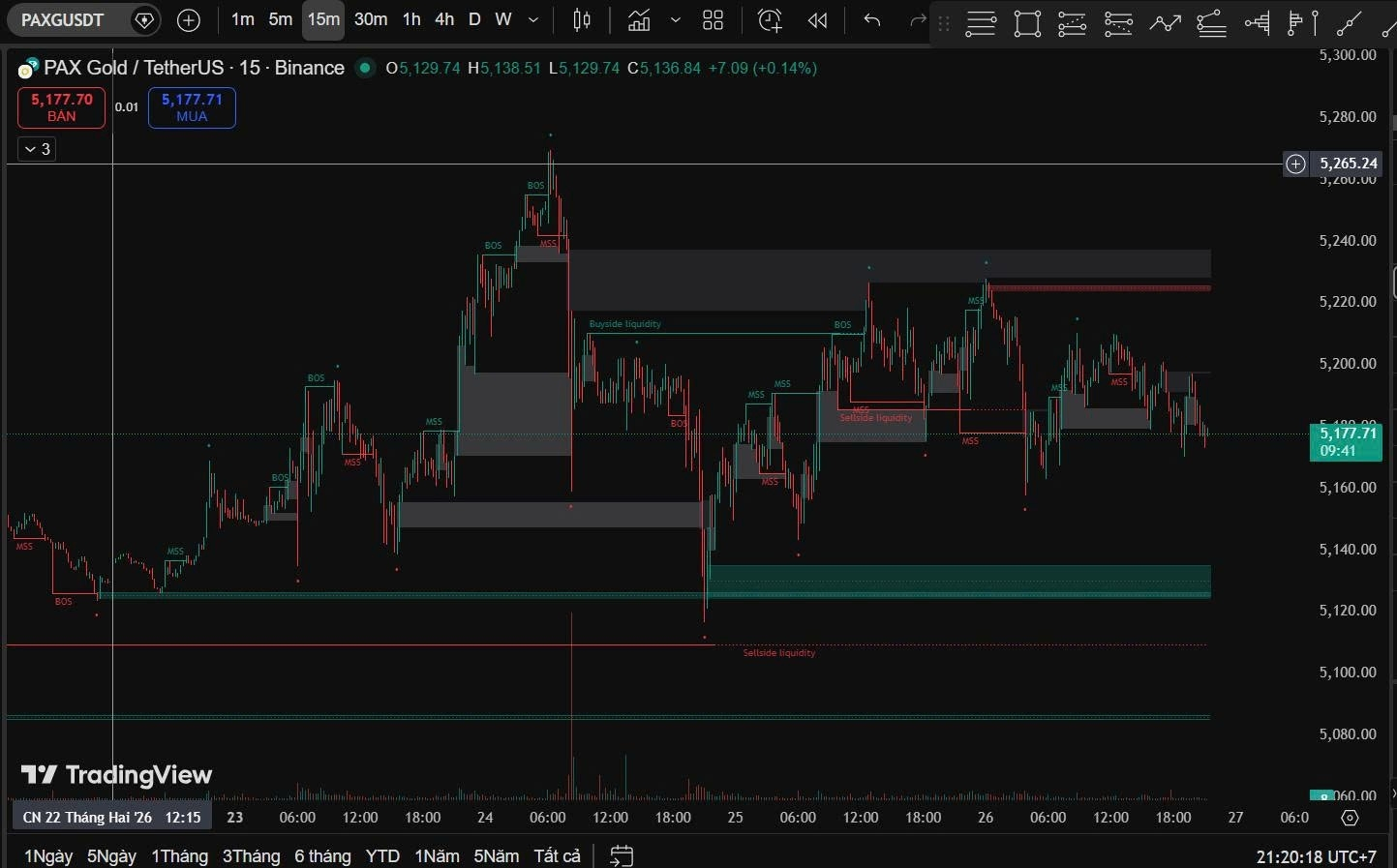Select the 1h timeframe
This screenshot has width=1397, height=868.
[x=411, y=19]
